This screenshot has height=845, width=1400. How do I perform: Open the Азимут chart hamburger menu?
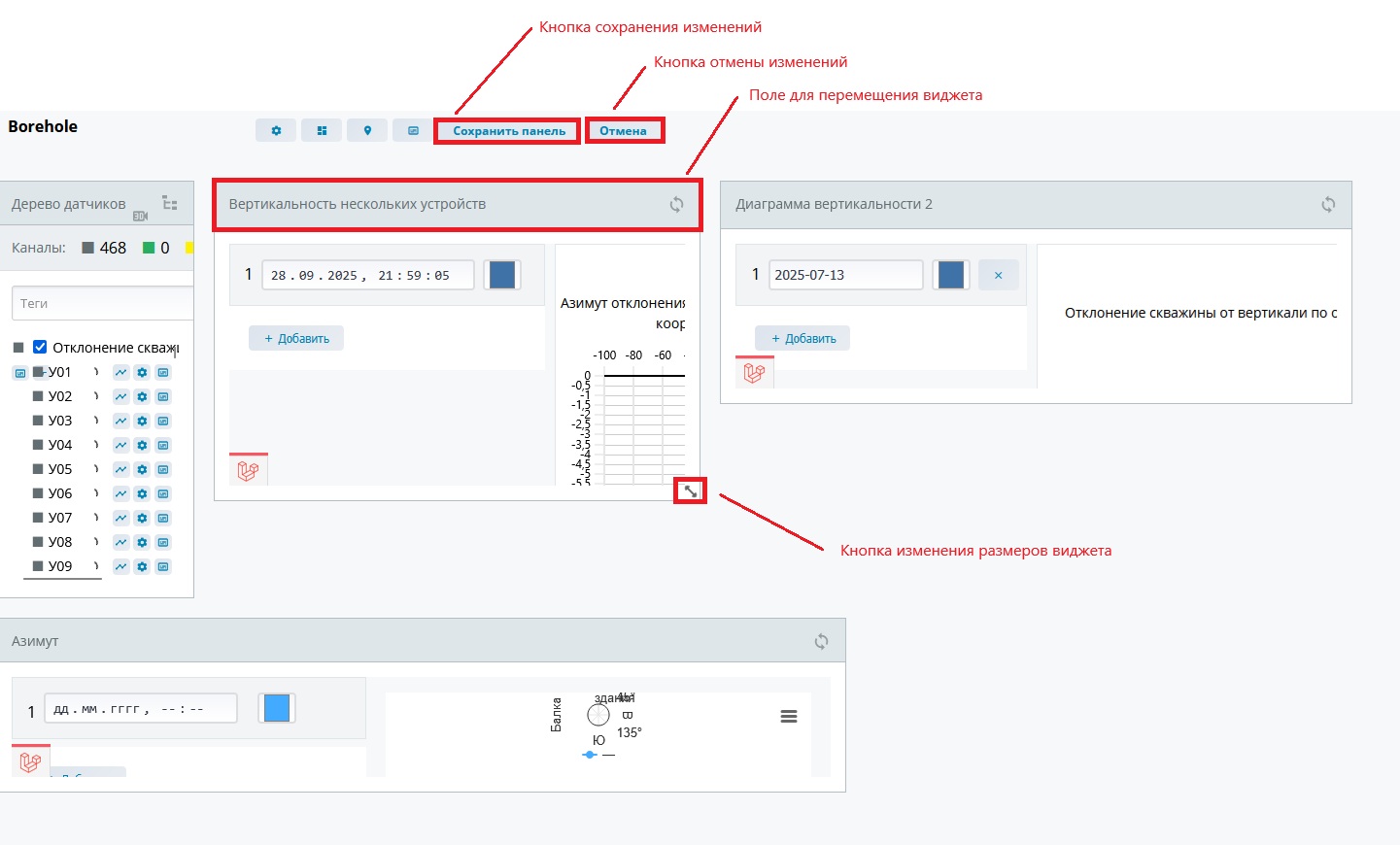789,716
